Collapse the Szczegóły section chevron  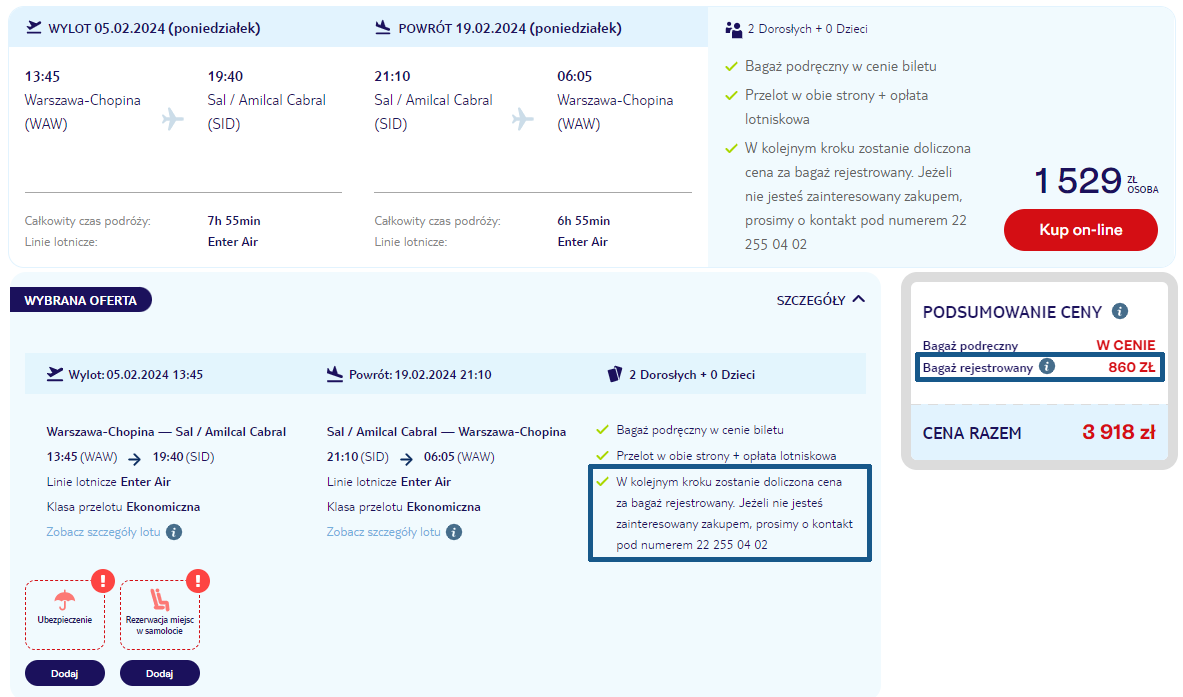tap(859, 299)
